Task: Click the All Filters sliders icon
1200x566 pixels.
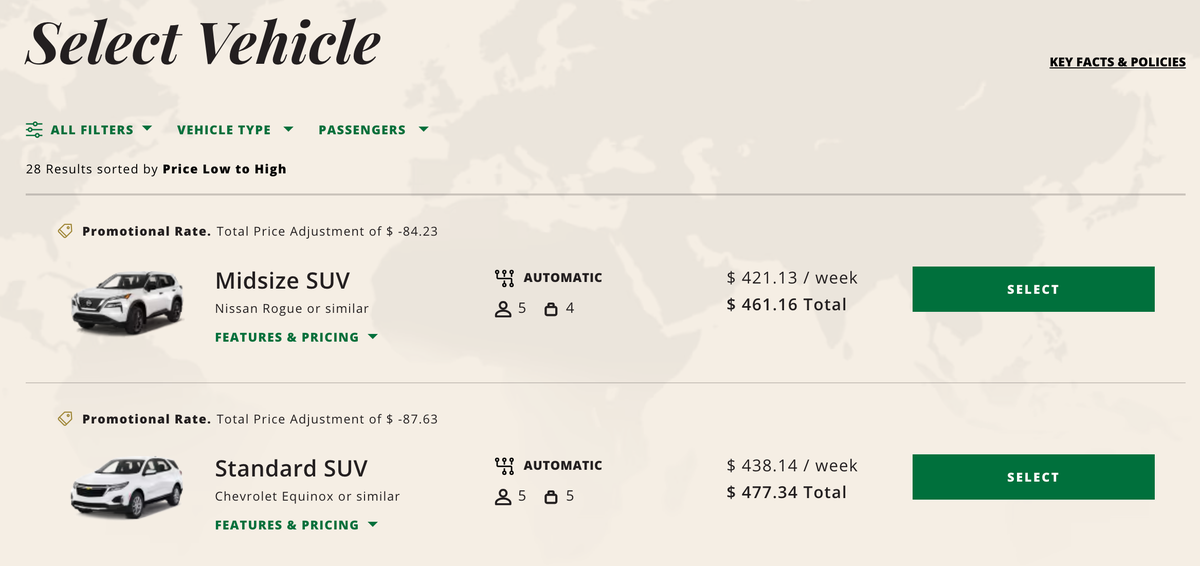Action: pos(34,130)
